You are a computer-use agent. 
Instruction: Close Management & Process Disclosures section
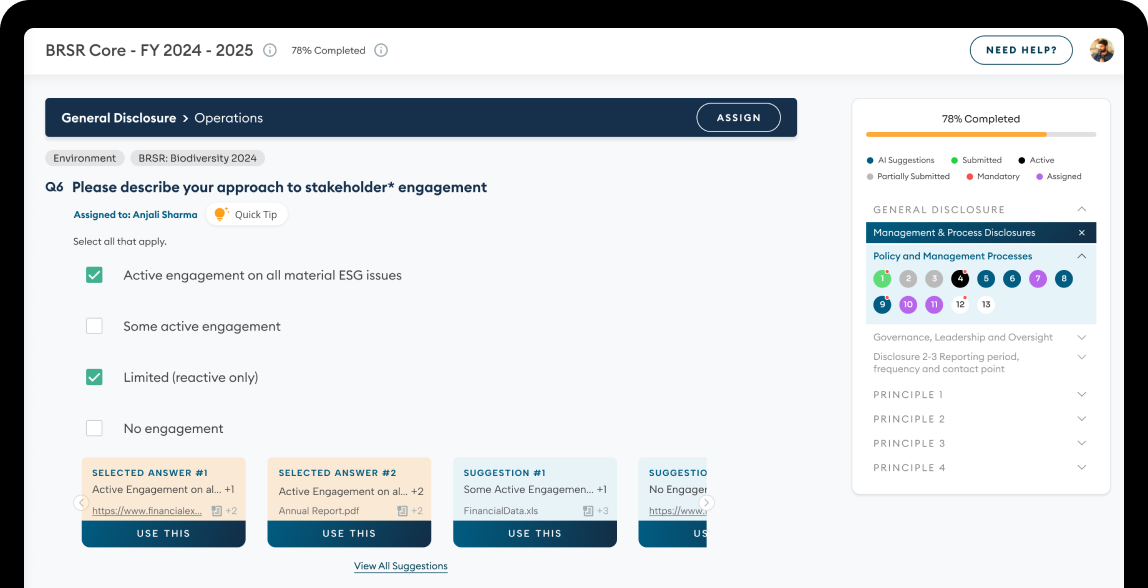tap(1081, 233)
